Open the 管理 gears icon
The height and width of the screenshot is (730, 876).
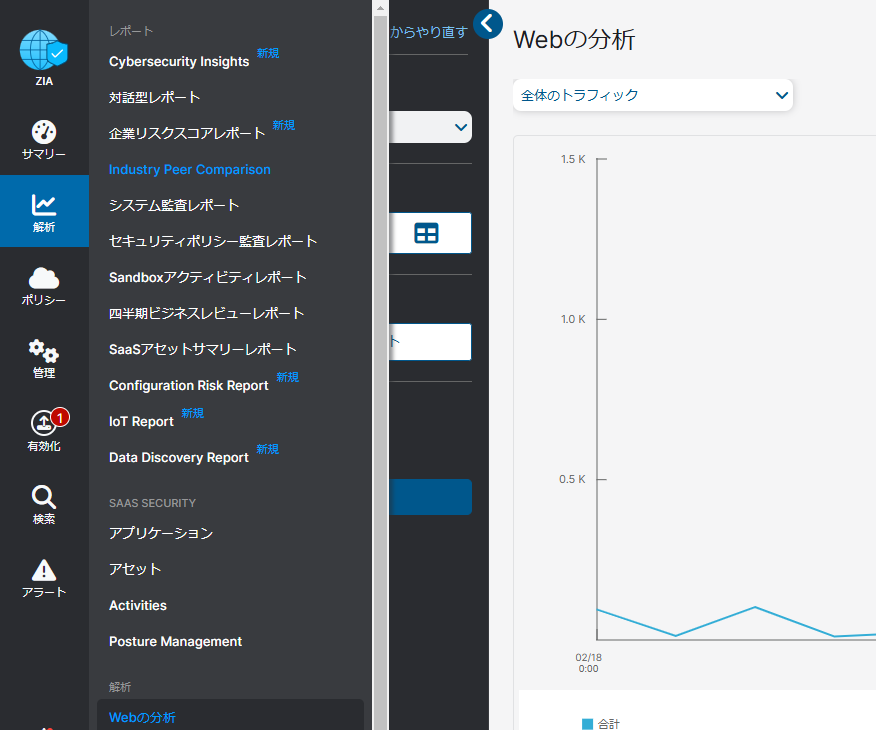[44, 351]
